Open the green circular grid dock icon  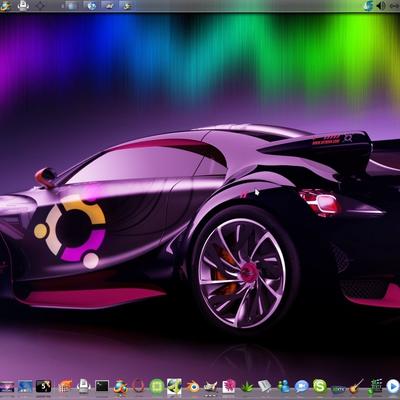(x=157, y=386)
